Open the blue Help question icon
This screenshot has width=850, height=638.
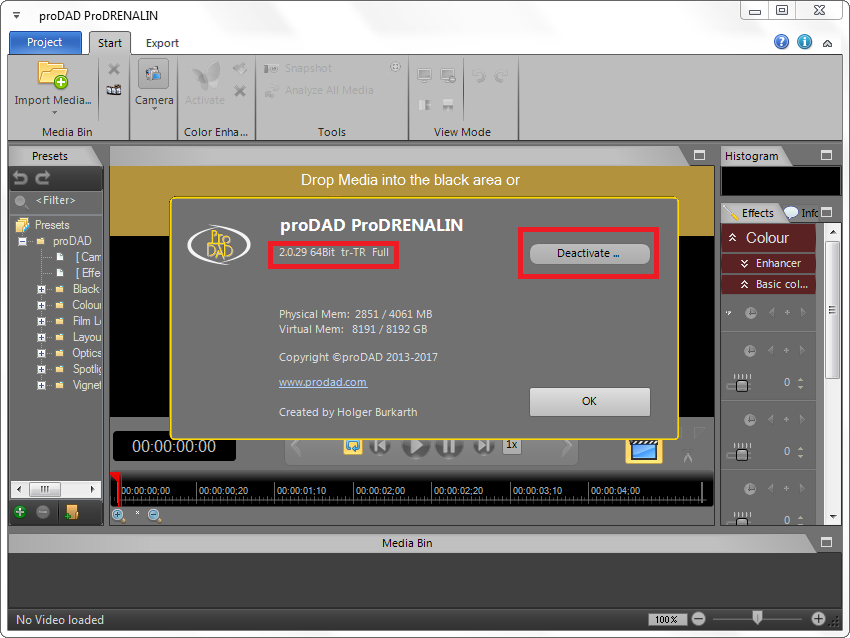(781, 42)
